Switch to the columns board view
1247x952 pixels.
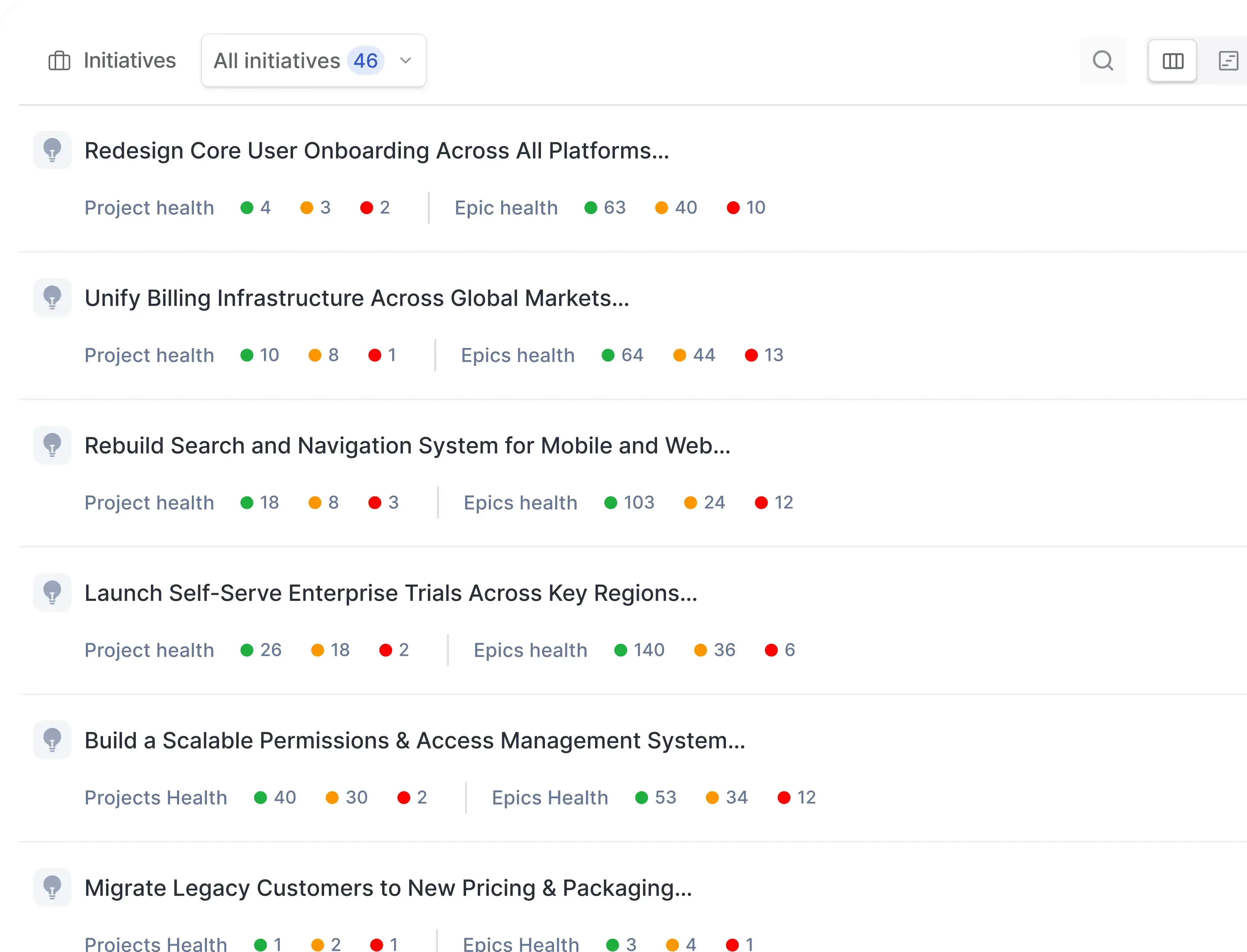[x=1172, y=61]
